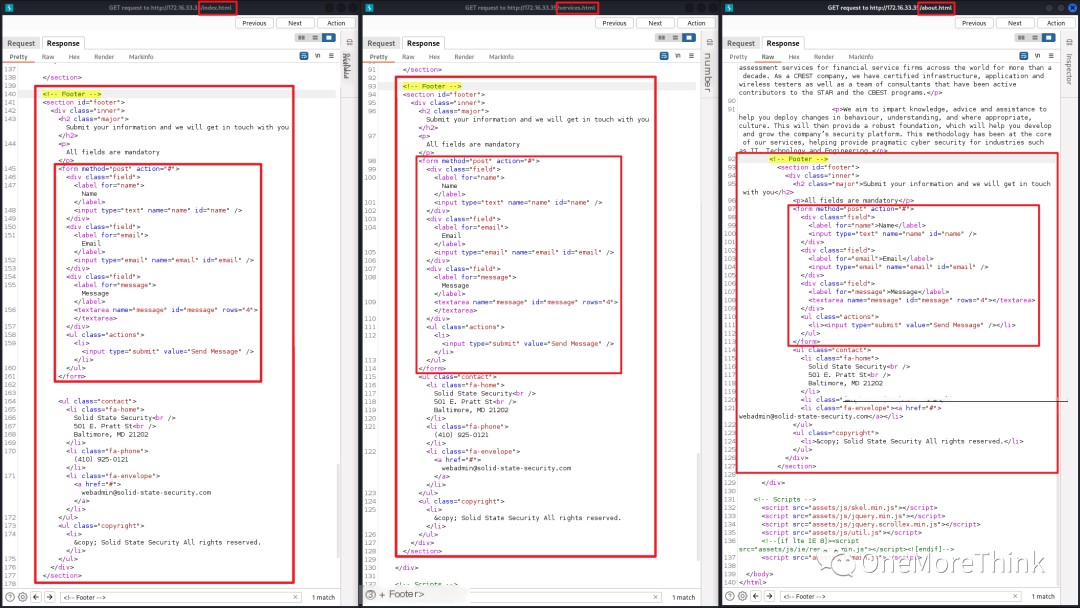Switch about.html window to side-by-side layout

tap(1021, 38)
